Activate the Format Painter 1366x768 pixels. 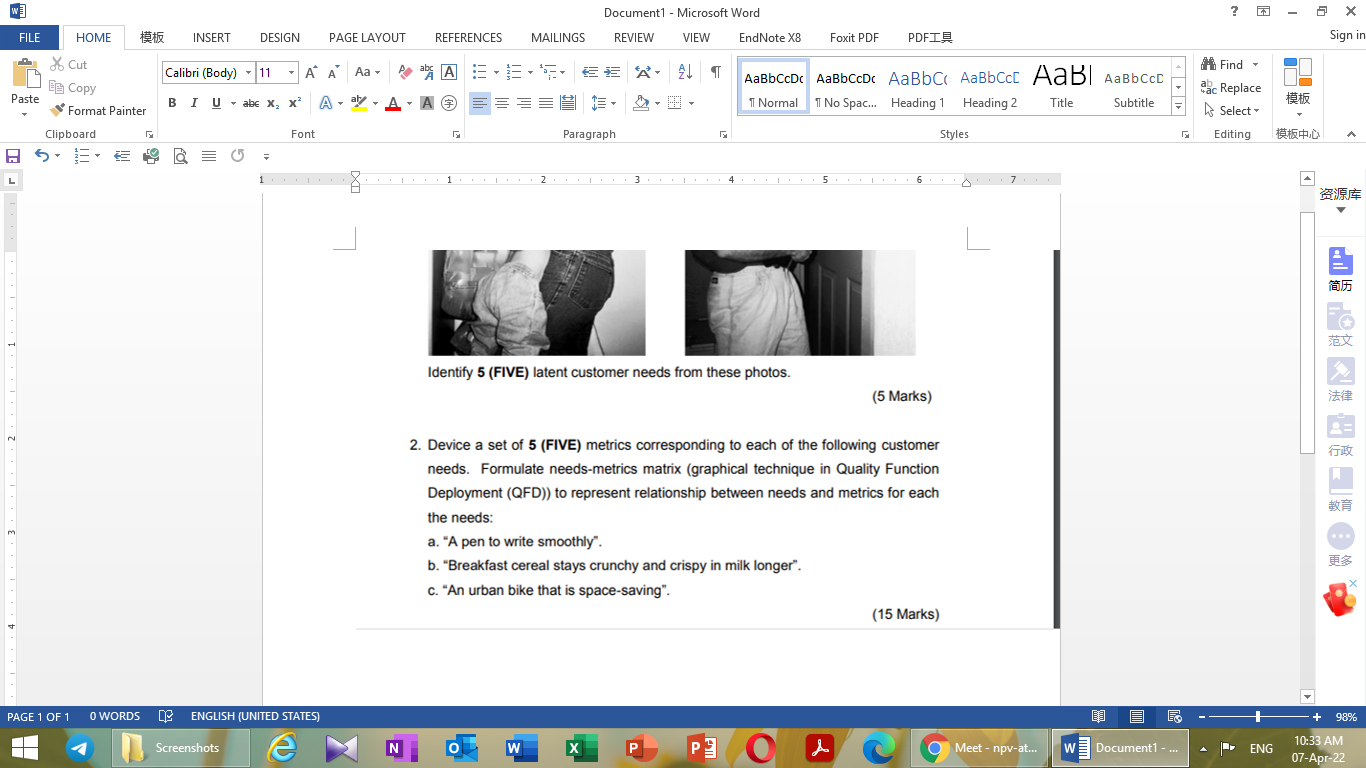pyautogui.click(x=98, y=110)
